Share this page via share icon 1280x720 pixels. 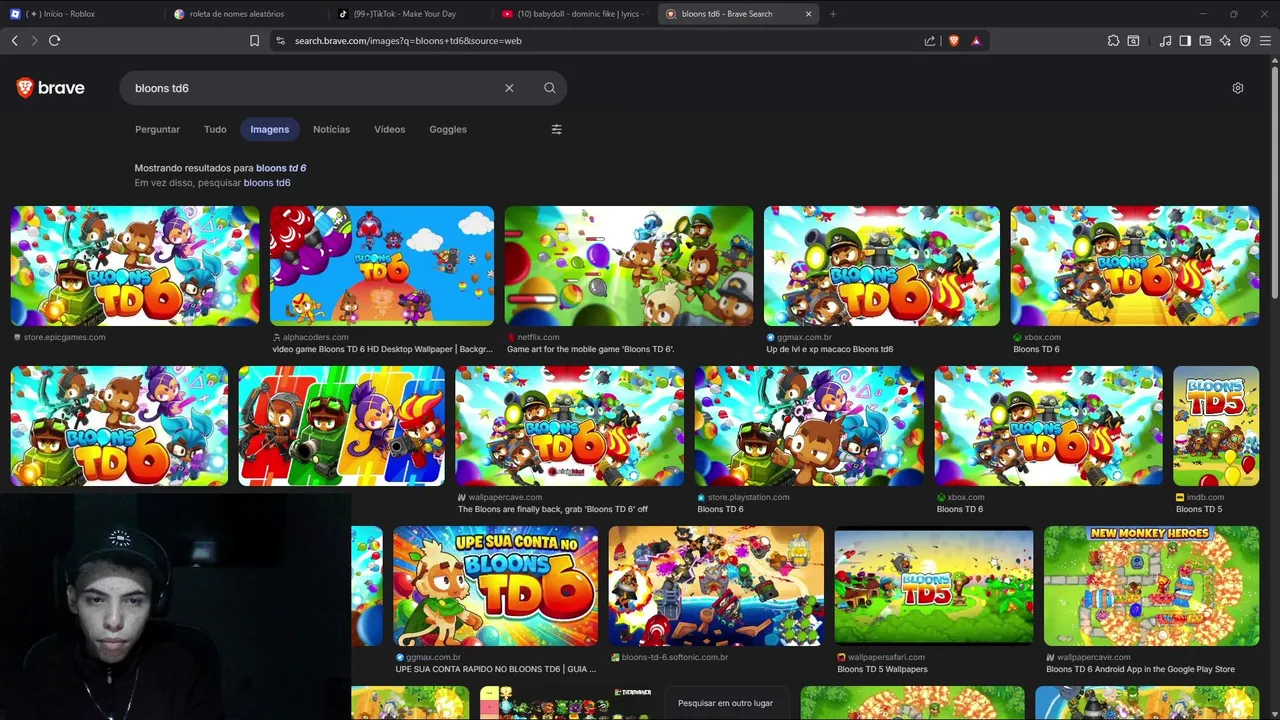pyautogui.click(x=930, y=41)
